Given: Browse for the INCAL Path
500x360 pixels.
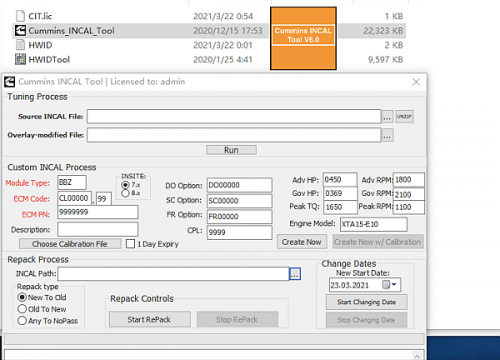Looking at the screenshot, I should (295, 274).
